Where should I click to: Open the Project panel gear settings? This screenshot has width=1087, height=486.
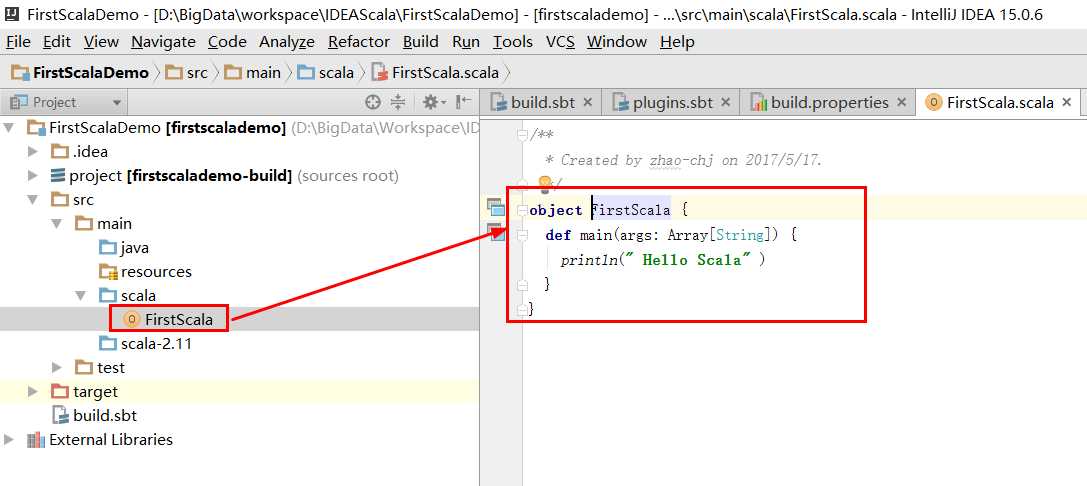pos(434,103)
